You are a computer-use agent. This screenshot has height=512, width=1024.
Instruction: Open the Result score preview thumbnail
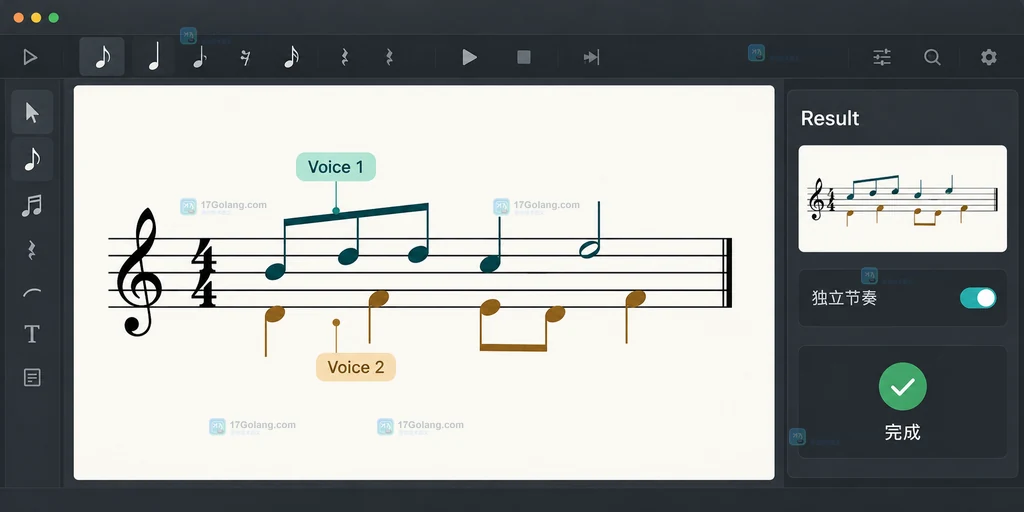pyautogui.click(x=903, y=199)
